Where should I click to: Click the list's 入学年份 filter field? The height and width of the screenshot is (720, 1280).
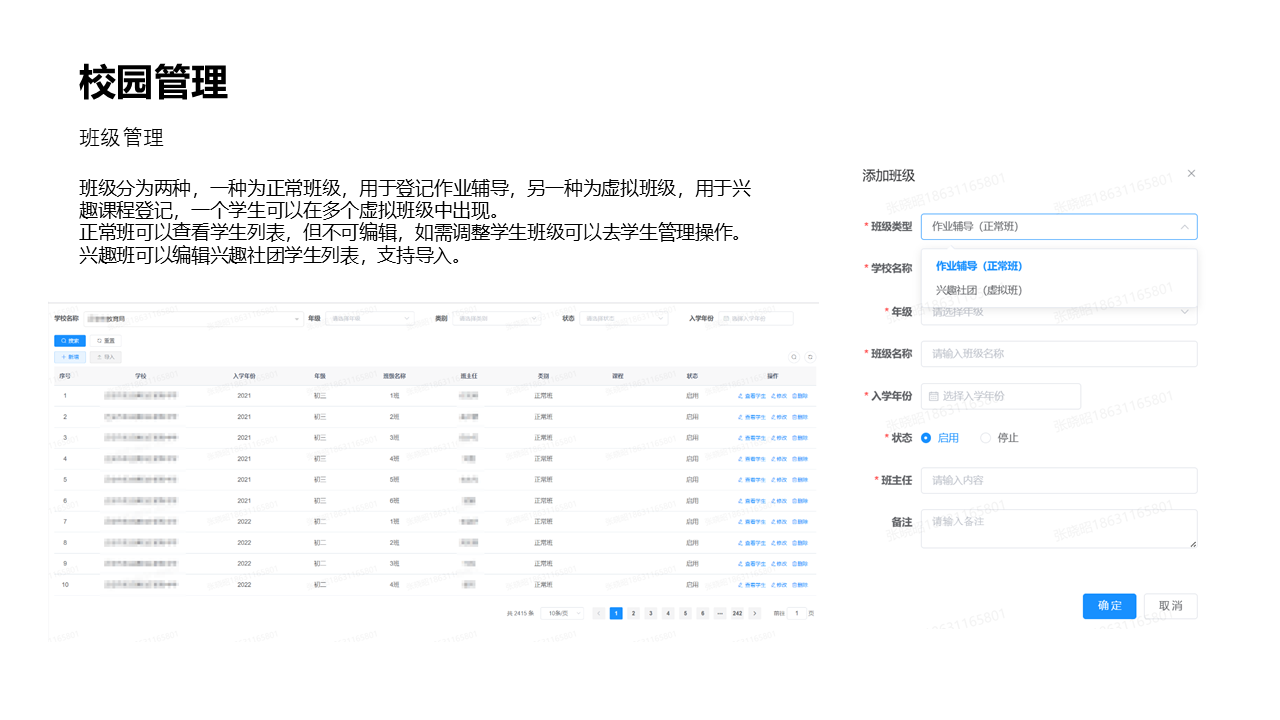coord(756,318)
